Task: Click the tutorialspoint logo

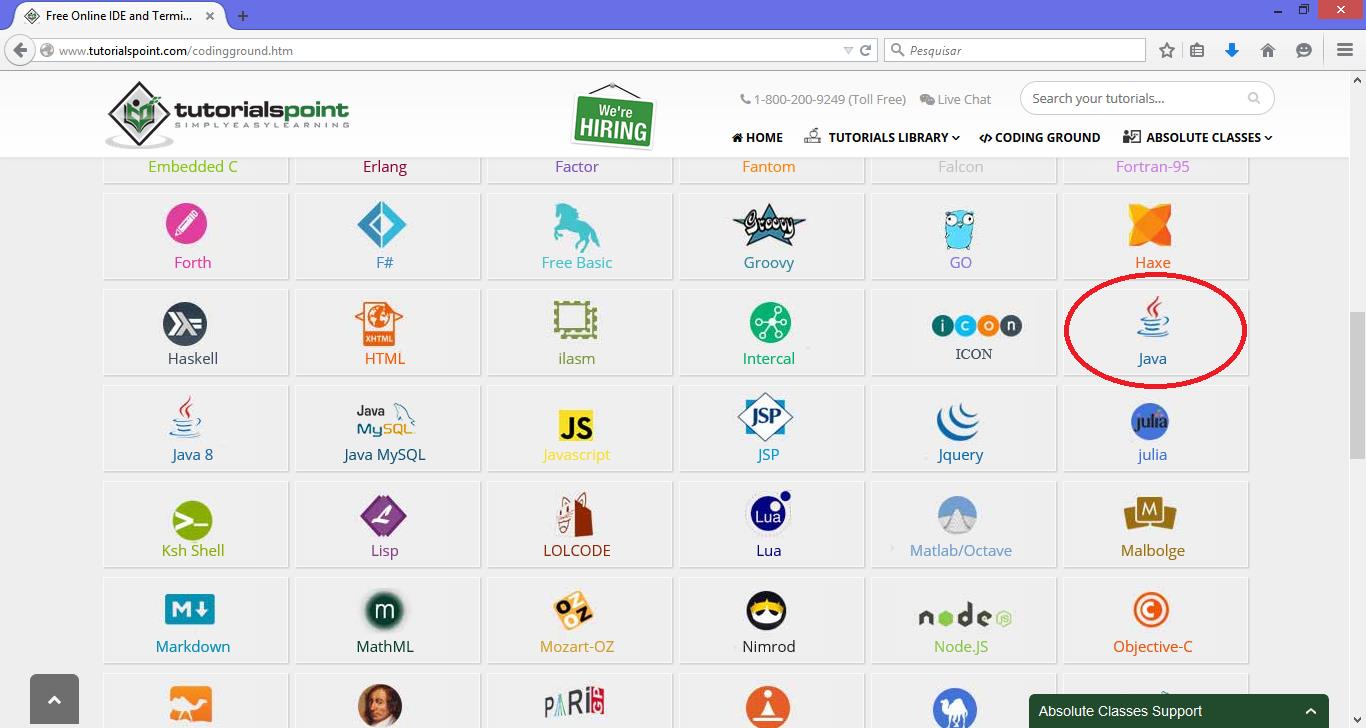Action: point(228,114)
